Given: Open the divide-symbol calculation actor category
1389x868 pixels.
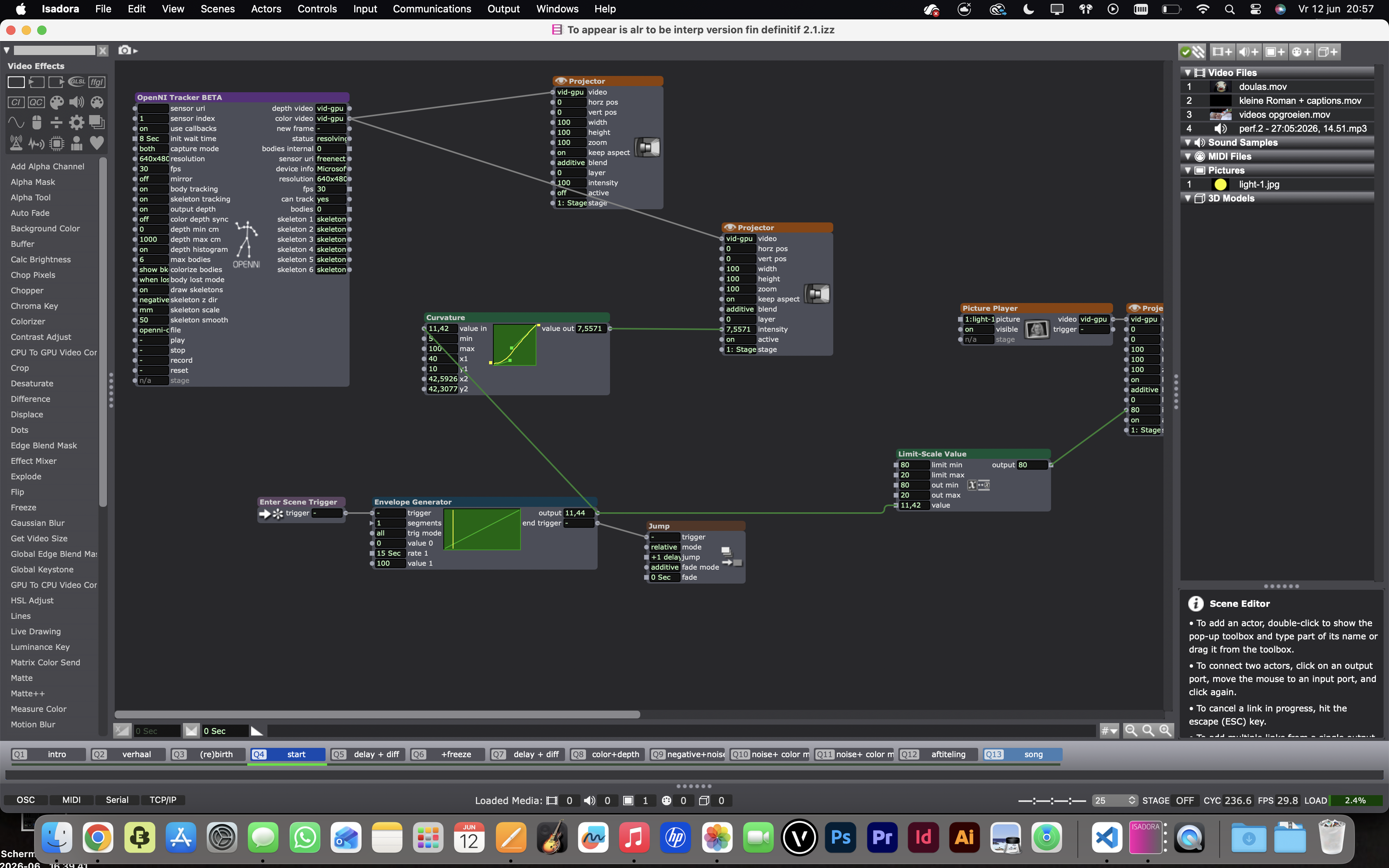Looking at the screenshot, I should coord(56,123).
